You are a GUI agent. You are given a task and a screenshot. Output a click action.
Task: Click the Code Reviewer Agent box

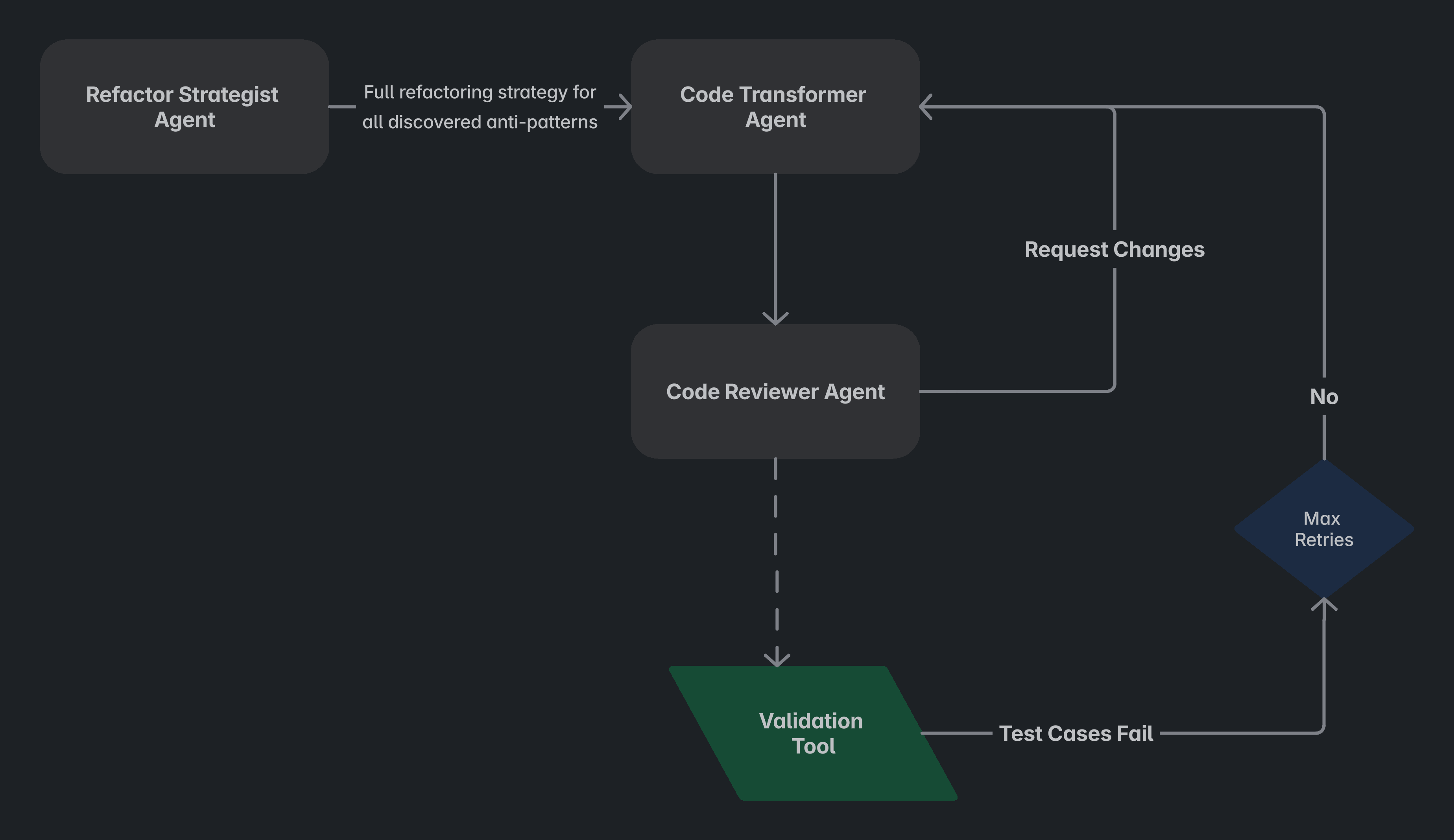775,391
